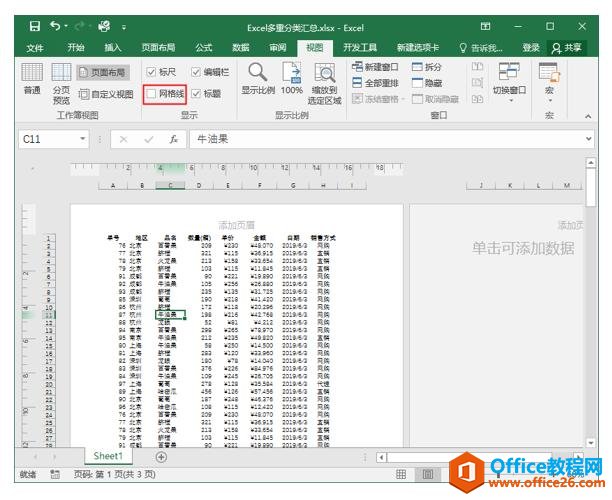Select the Sheet1 tab
Viewport: 612px width, 500px height.
(x=108, y=456)
